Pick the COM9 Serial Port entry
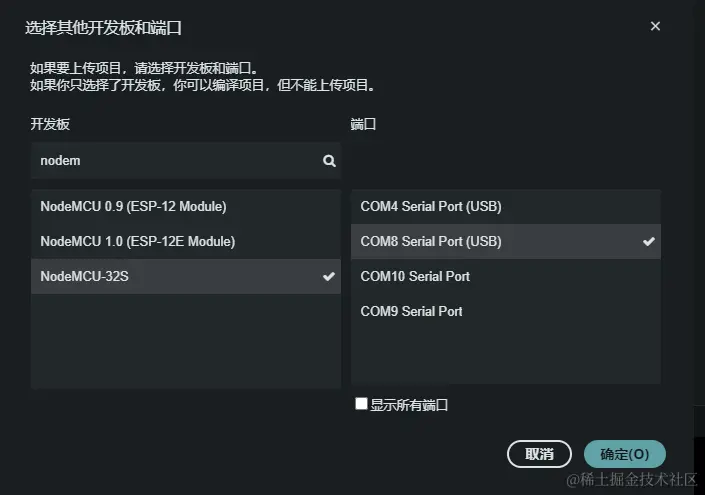 pyautogui.click(x=411, y=311)
